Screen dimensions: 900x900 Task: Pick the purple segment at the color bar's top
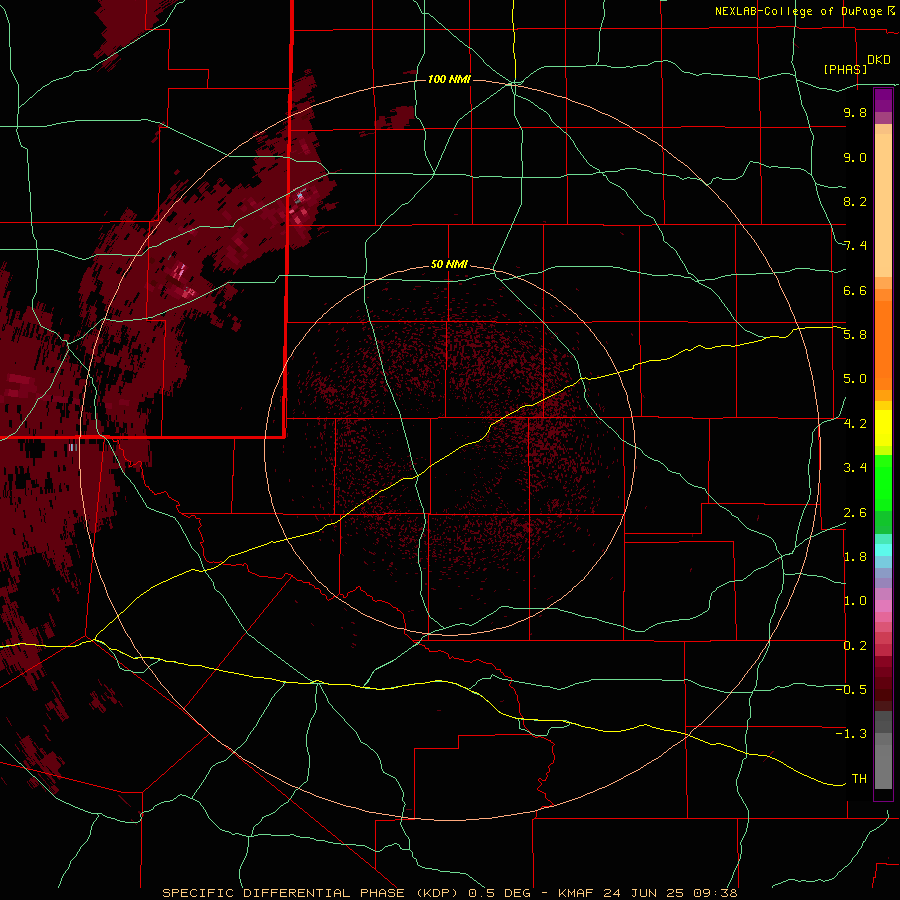pyautogui.click(x=883, y=100)
